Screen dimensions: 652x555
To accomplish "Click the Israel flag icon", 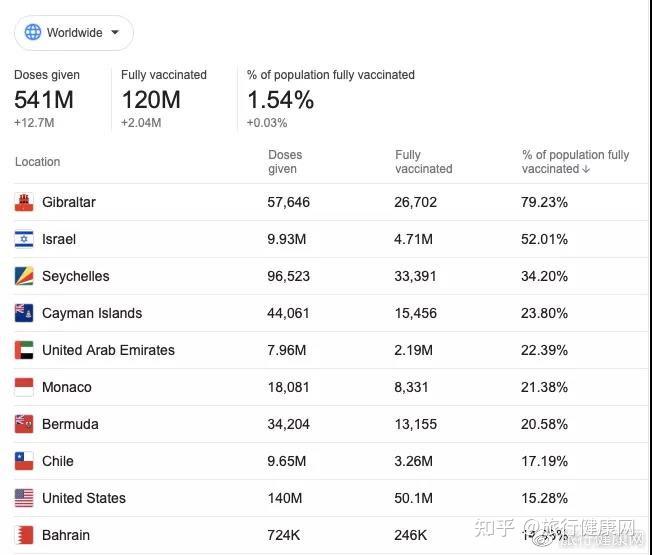I will 24,239.
